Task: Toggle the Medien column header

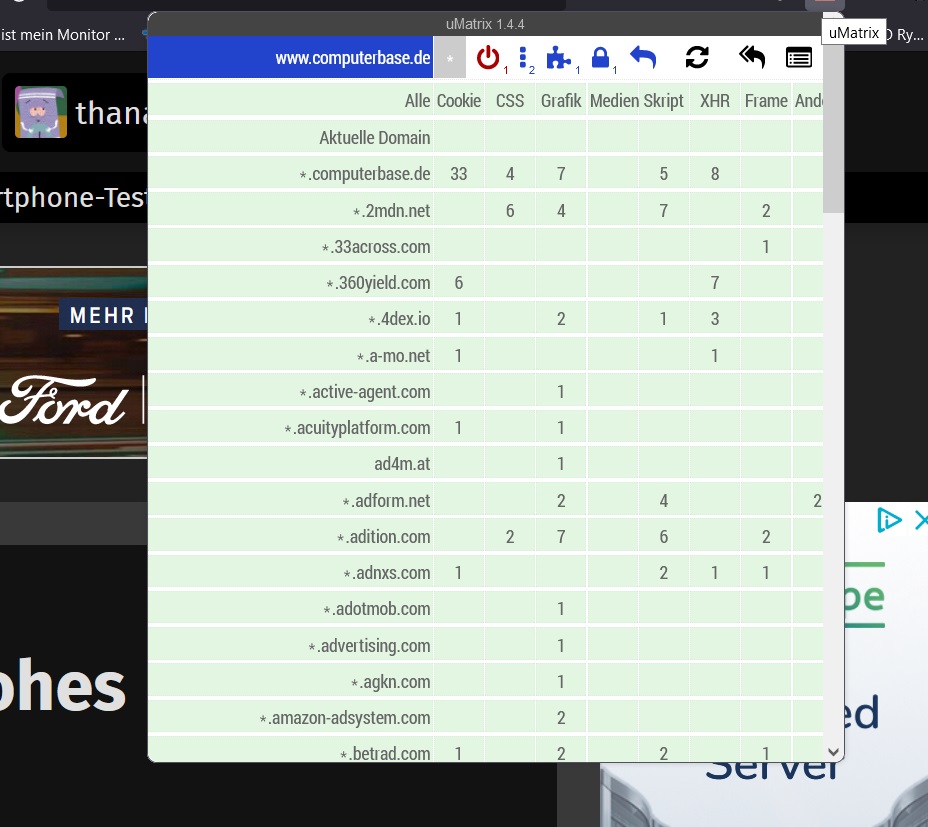Action: tap(613, 101)
